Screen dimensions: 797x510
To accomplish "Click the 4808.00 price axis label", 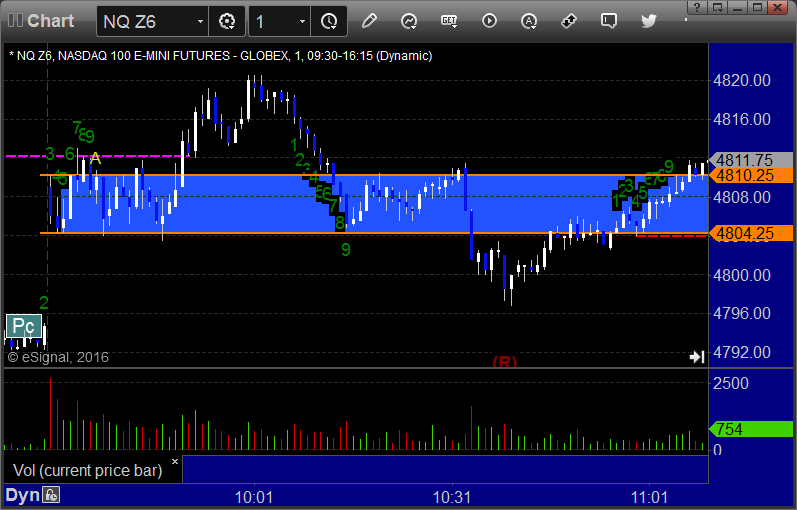I will tap(742, 197).
